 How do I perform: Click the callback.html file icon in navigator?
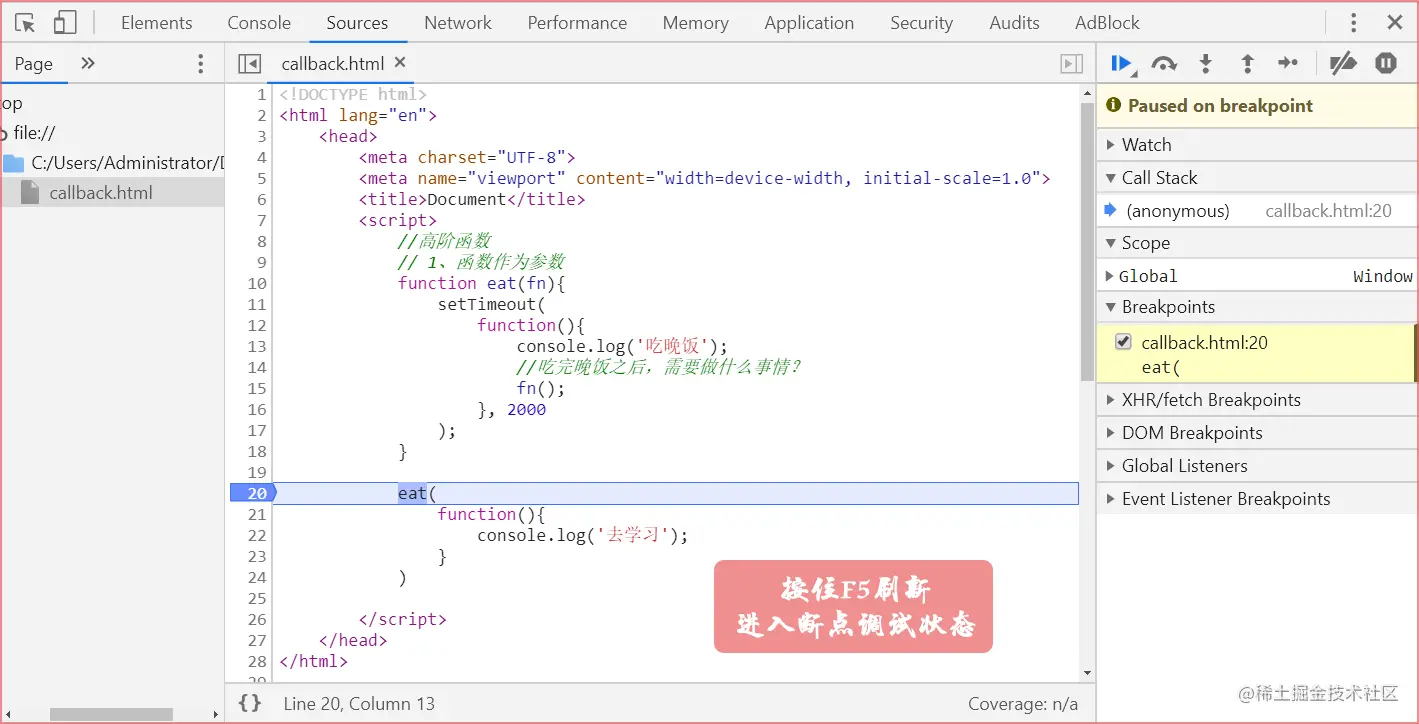point(30,192)
